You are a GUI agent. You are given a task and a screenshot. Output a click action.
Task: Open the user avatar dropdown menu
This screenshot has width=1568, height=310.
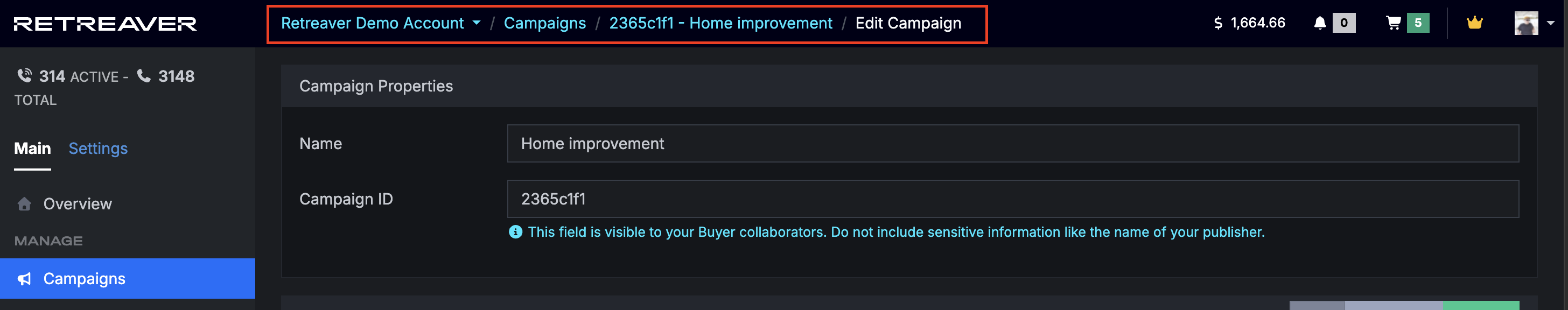click(x=1550, y=23)
